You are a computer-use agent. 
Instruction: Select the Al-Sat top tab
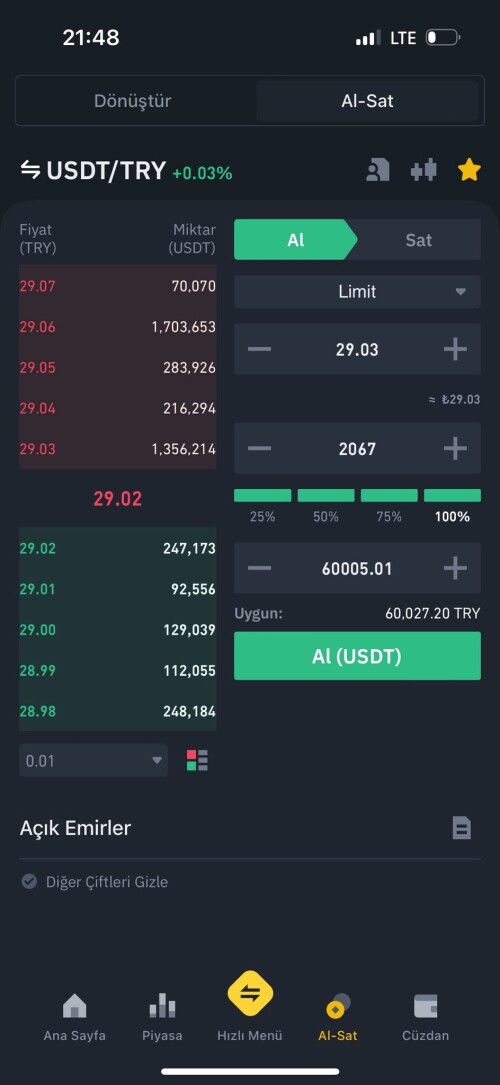pos(367,101)
